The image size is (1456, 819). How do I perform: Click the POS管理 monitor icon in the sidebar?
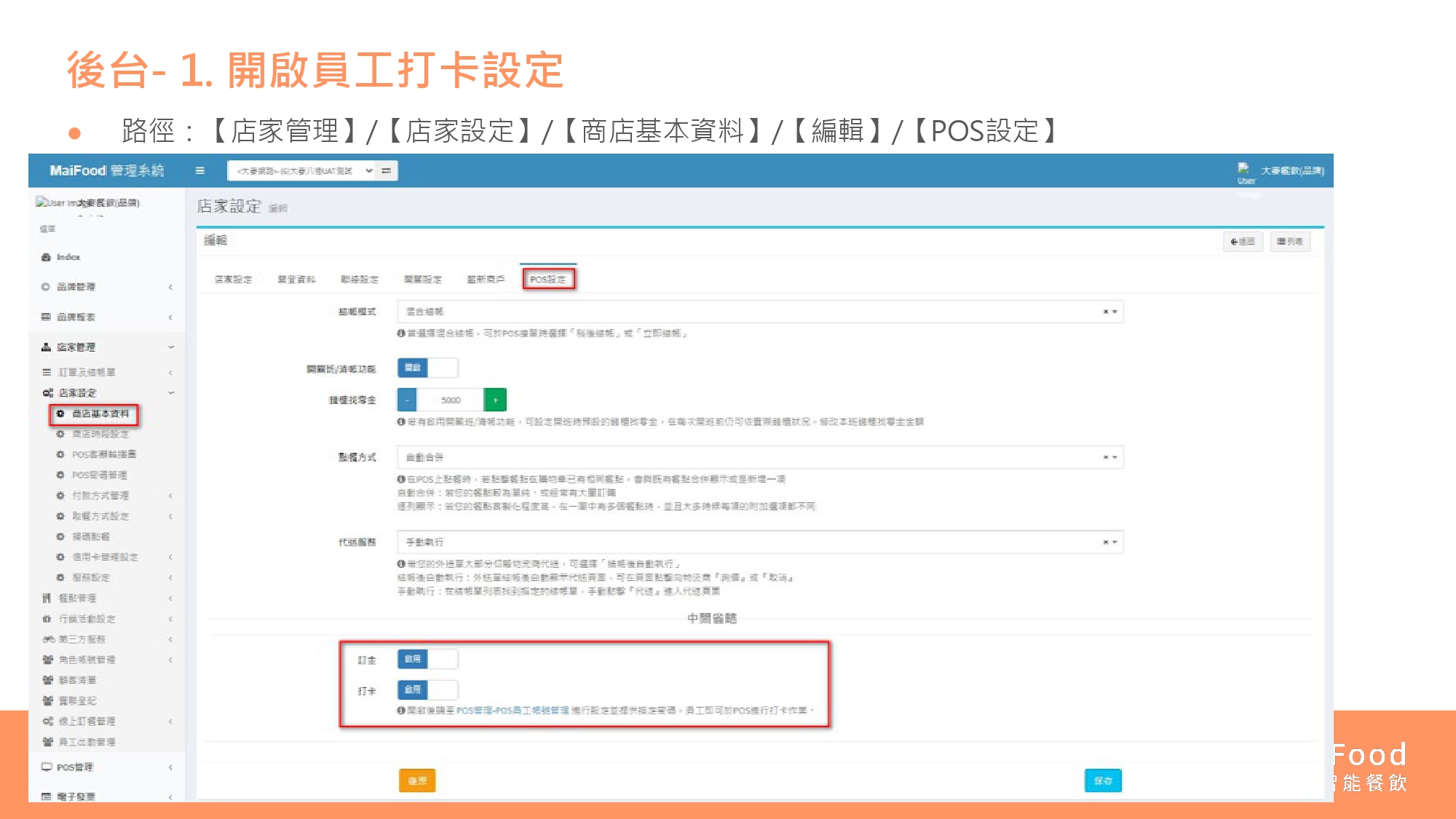(47, 767)
